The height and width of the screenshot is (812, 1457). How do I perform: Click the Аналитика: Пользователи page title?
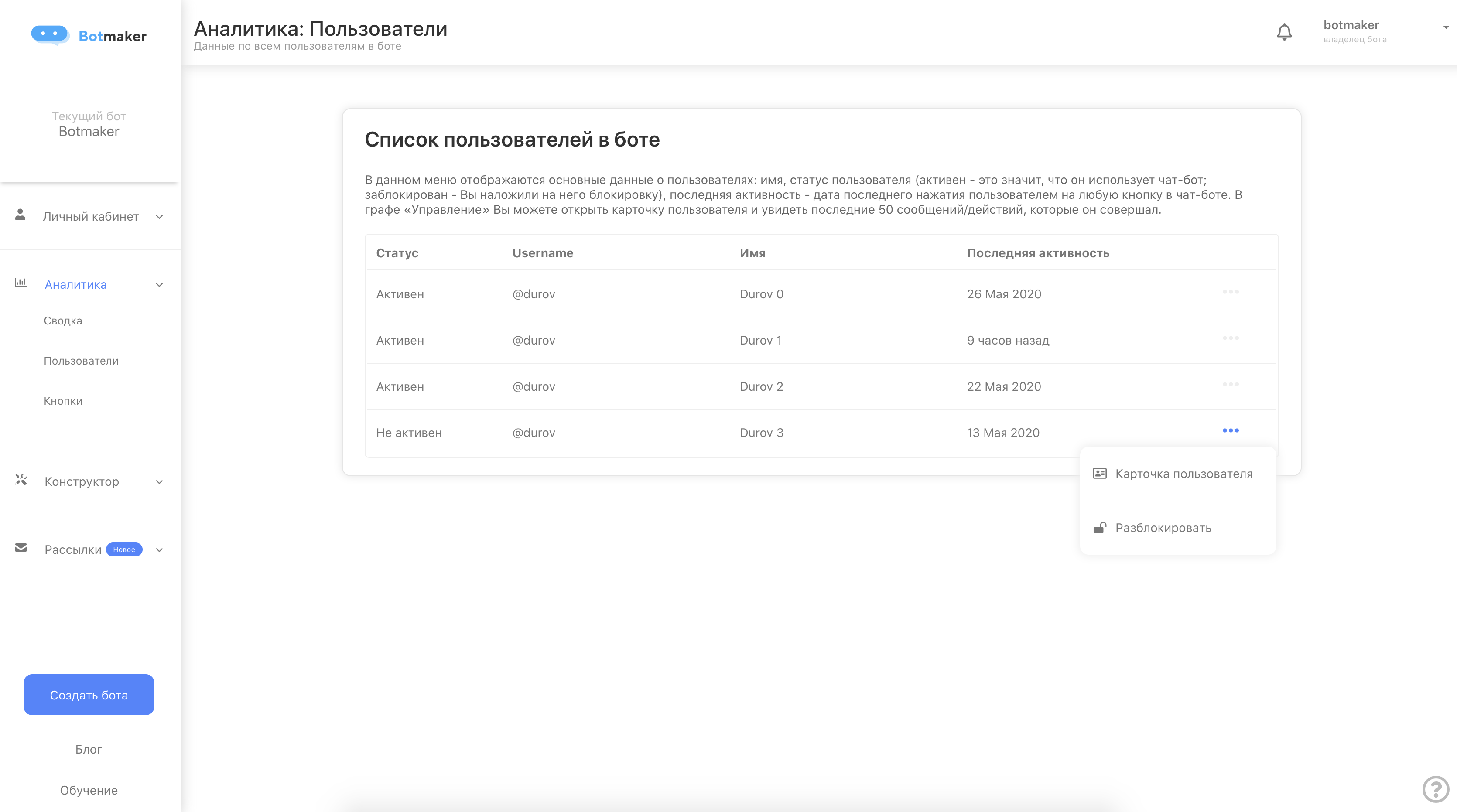pyautogui.click(x=320, y=28)
